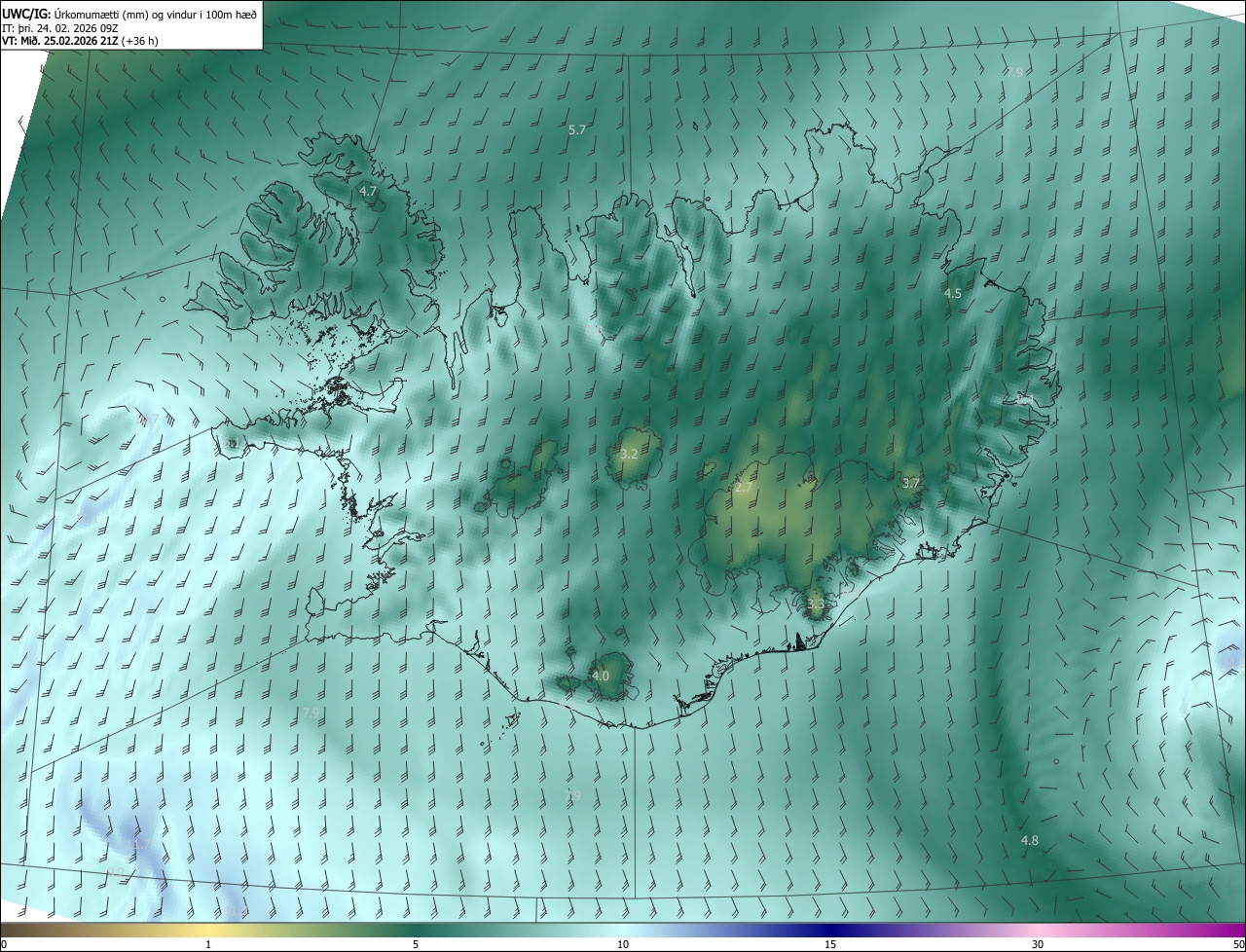Screen dimensions: 1246x952
Task: Click the 5 tick on the color scale
Action: pos(416,945)
